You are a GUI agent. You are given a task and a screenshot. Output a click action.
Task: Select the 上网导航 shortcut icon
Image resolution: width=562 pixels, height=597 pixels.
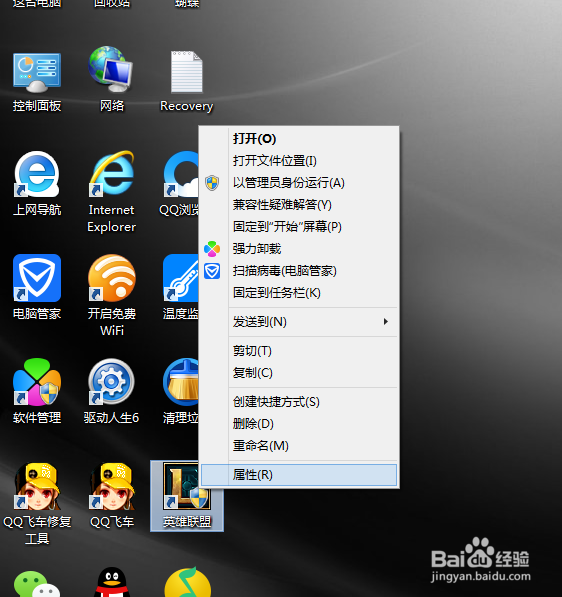37,174
